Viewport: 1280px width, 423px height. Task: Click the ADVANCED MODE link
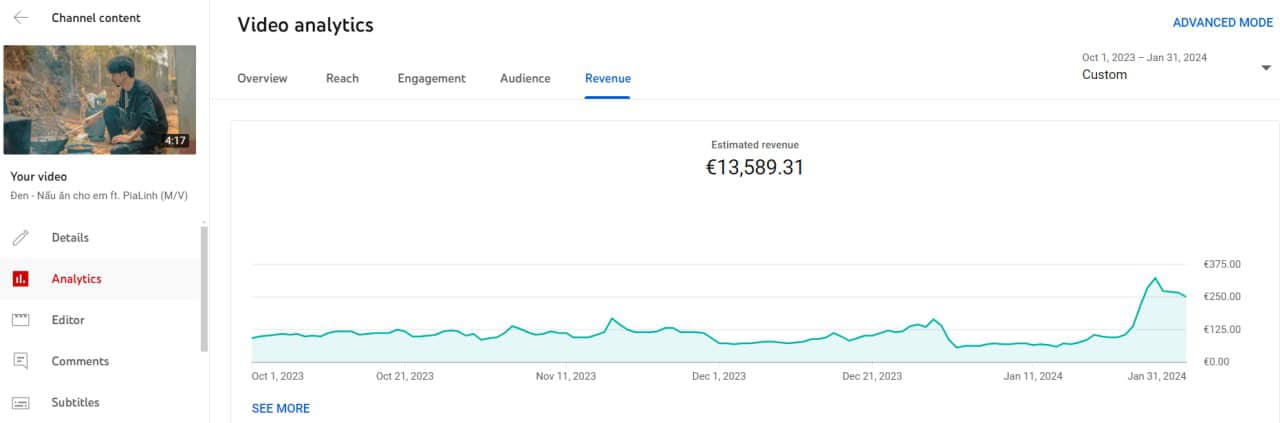pyautogui.click(x=1222, y=22)
